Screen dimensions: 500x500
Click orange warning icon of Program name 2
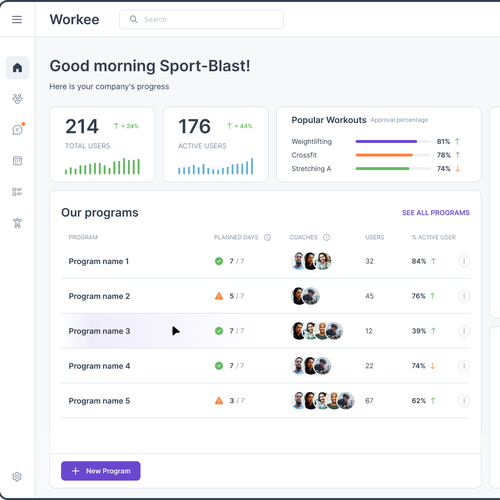point(219,296)
